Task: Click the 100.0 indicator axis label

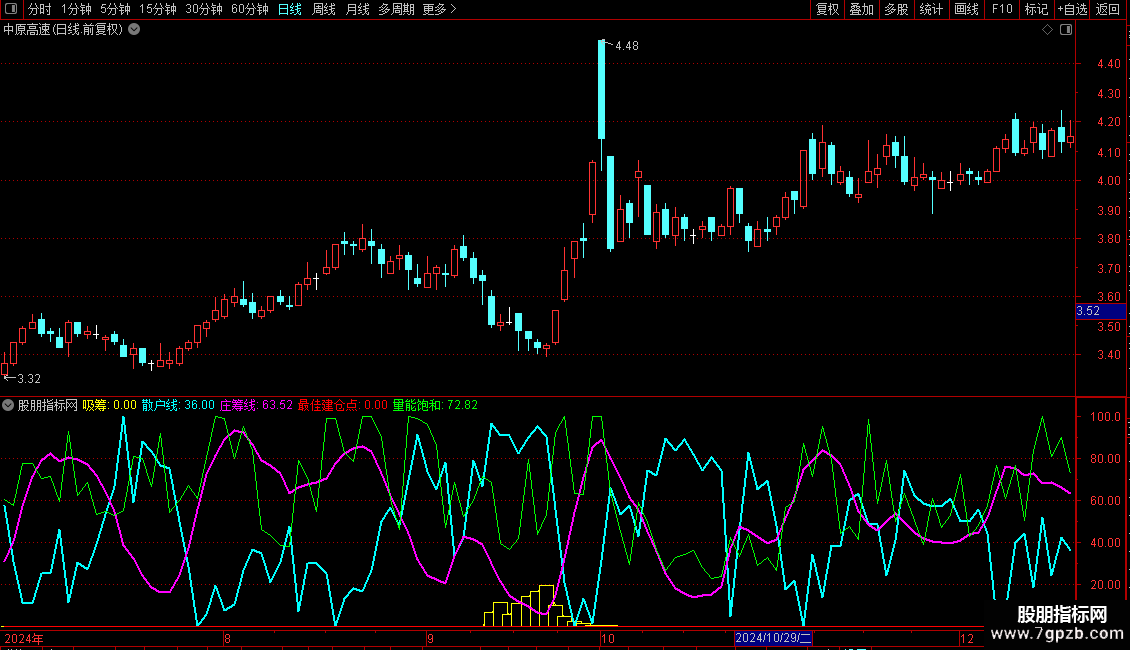Action: pyautogui.click(x=1105, y=417)
